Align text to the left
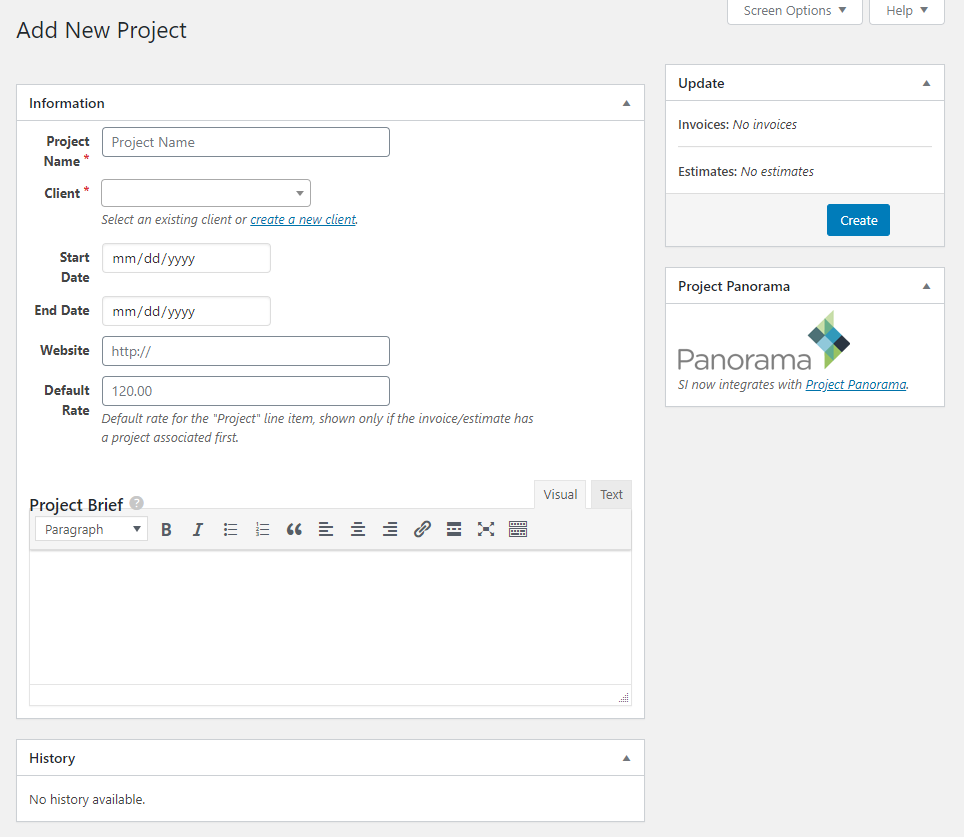Image resolution: width=964 pixels, height=837 pixels. click(x=326, y=530)
